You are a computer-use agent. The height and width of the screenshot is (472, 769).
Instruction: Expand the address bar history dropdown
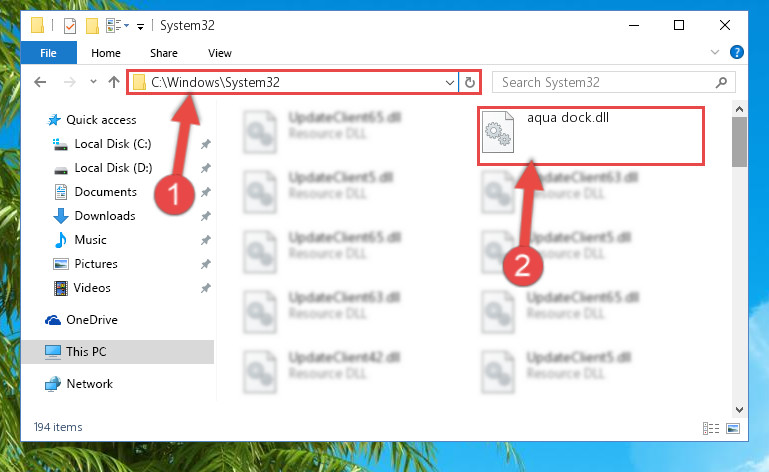(449, 82)
